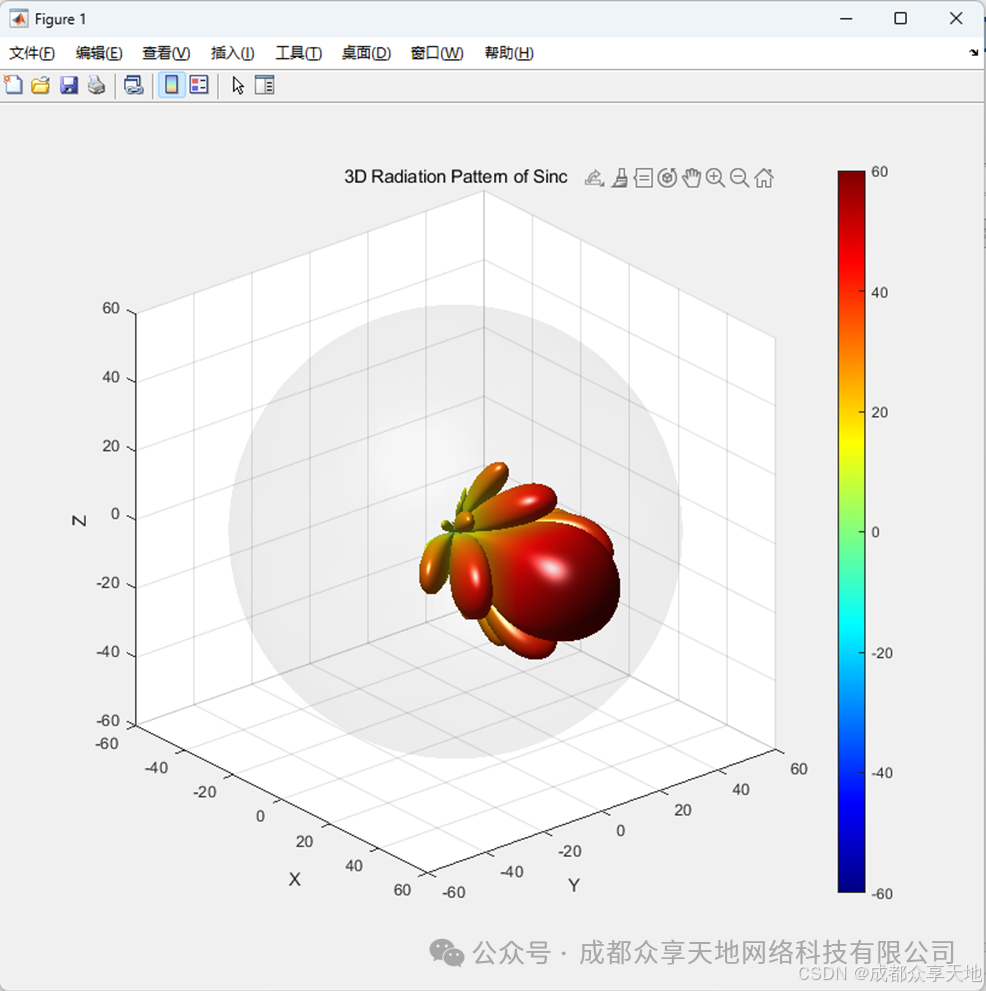The image size is (986, 991).
Task: Toggle the Insert Colorbar toolbar button
Action: (x=171, y=85)
